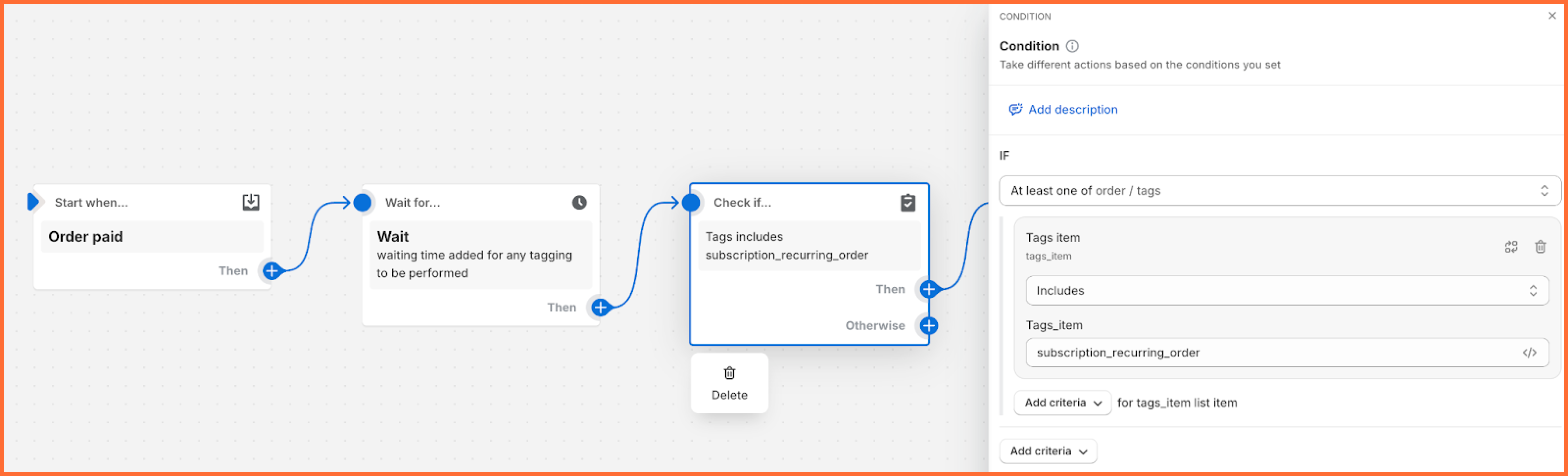Click the clock icon on the Wait node
This screenshot has width=1568, height=476.
tap(579, 202)
